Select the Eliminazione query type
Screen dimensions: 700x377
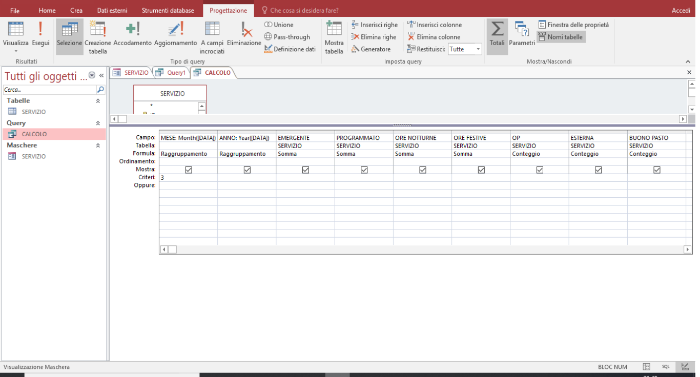pyautogui.click(x=244, y=34)
